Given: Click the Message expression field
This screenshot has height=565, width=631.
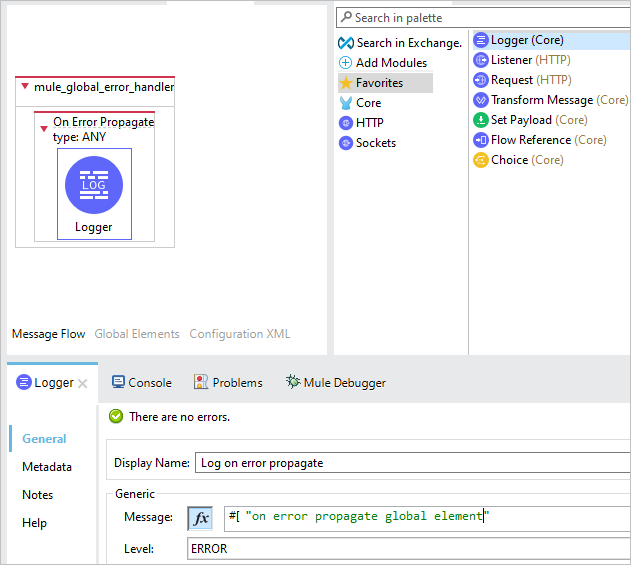Looking at the screenshot, I should click(x=427, y=518).
